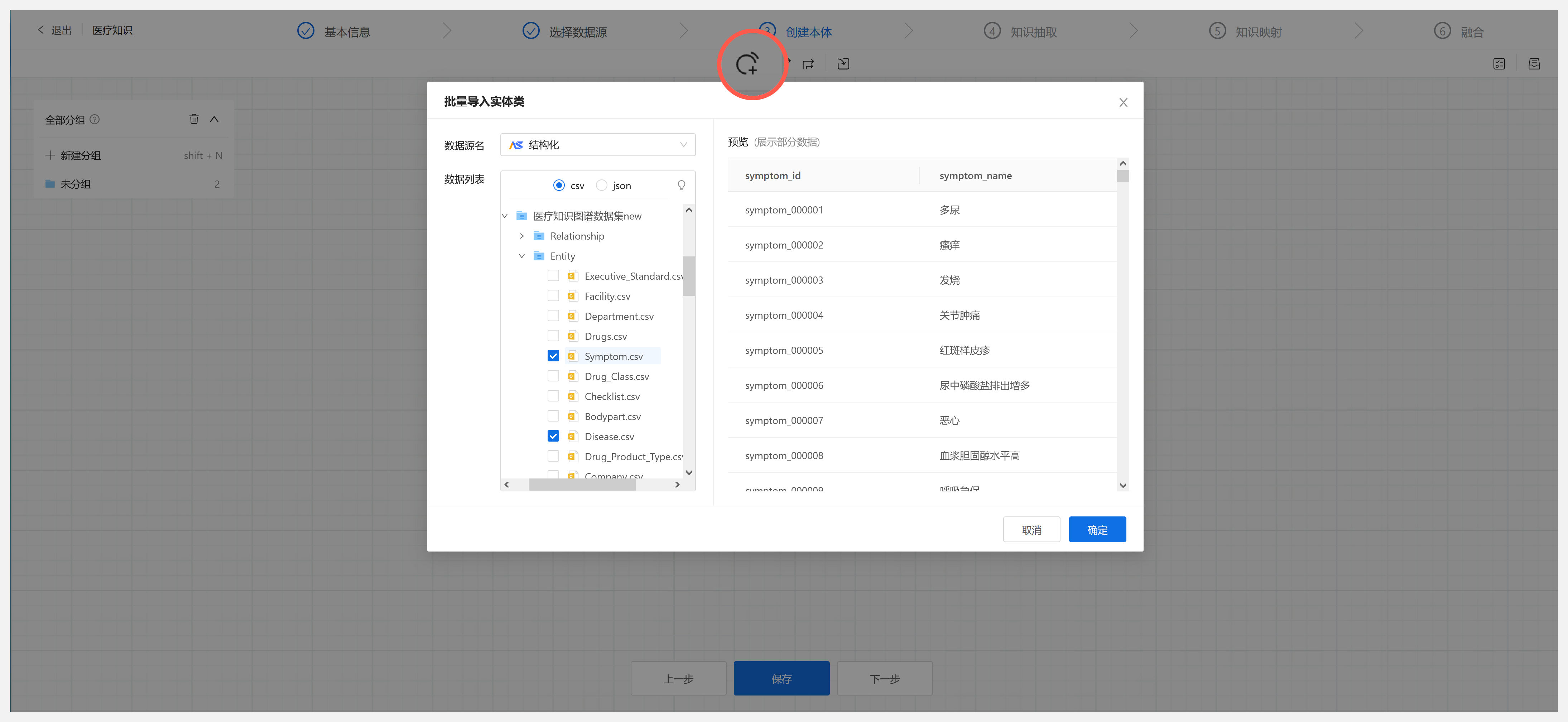Select the csv radio button
1568x722 pixels.
[x=559, y=185]
